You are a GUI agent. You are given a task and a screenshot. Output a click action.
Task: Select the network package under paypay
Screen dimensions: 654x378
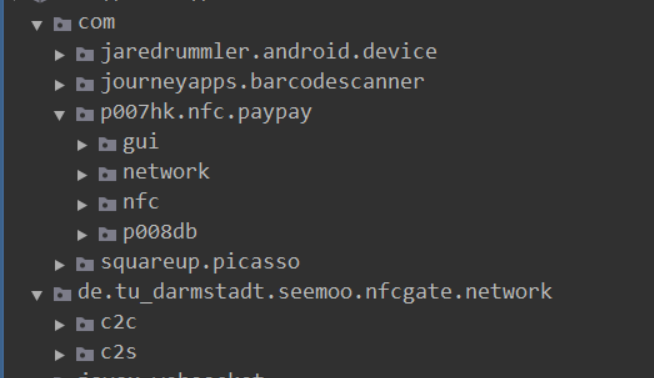point(166,172)
